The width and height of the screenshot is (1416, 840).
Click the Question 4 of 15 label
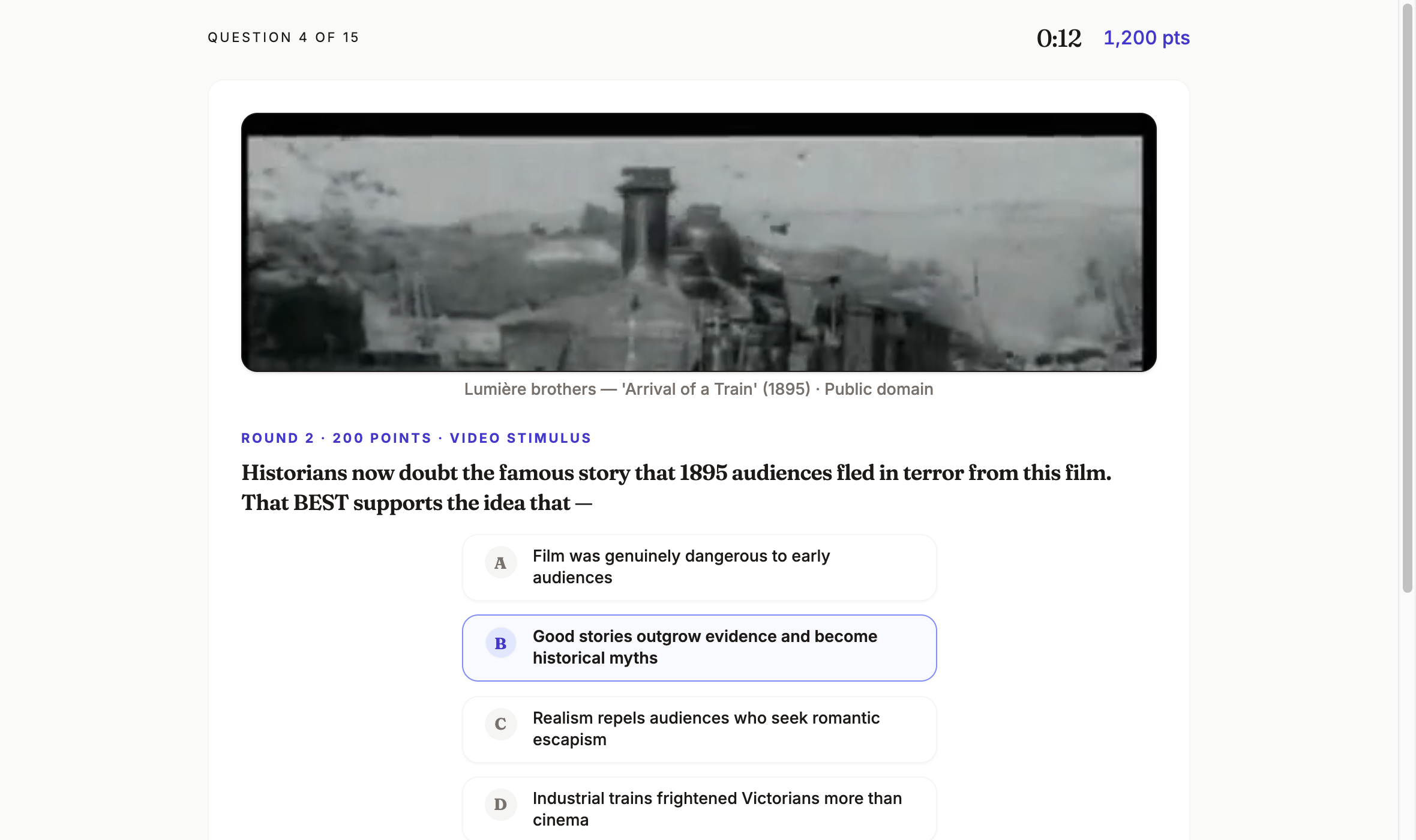tap(283, 37)
